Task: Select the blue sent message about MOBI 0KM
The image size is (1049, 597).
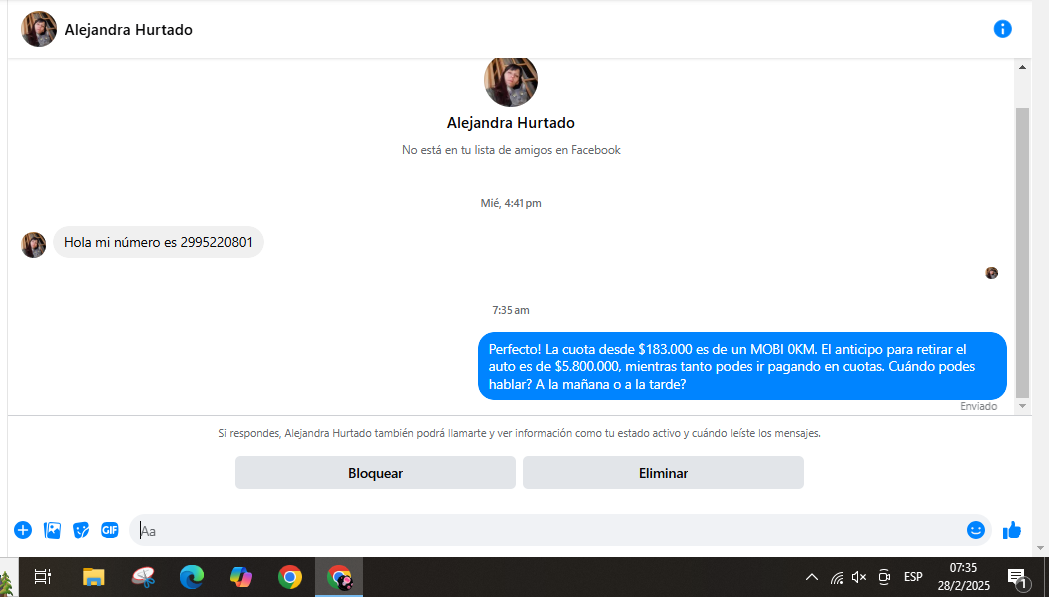Action: [742, 366]
